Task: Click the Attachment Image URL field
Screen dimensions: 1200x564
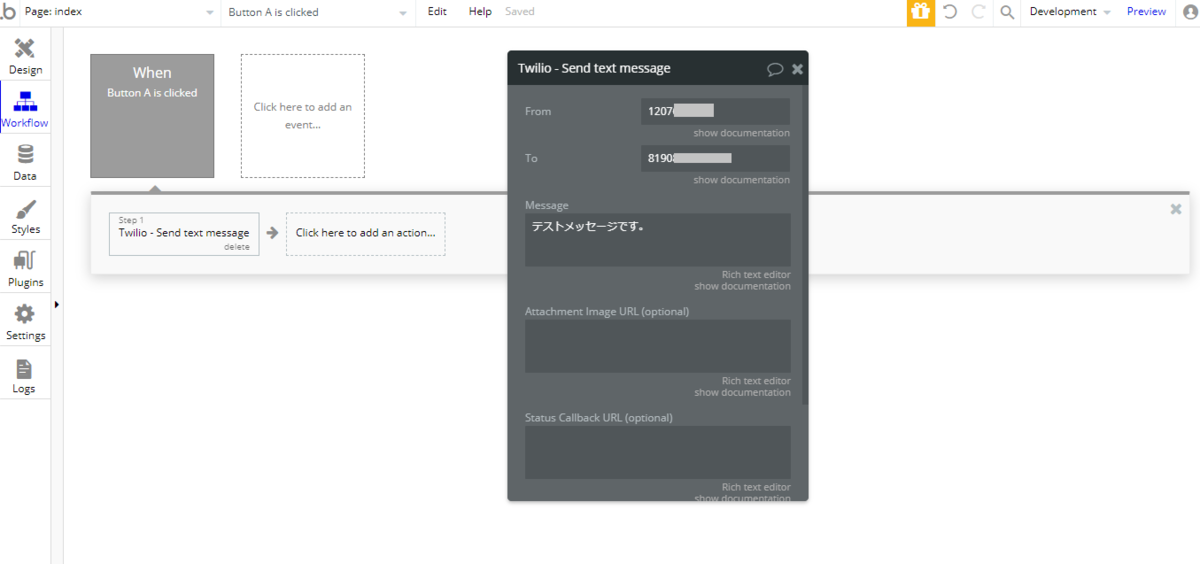Action: (657, 346)
